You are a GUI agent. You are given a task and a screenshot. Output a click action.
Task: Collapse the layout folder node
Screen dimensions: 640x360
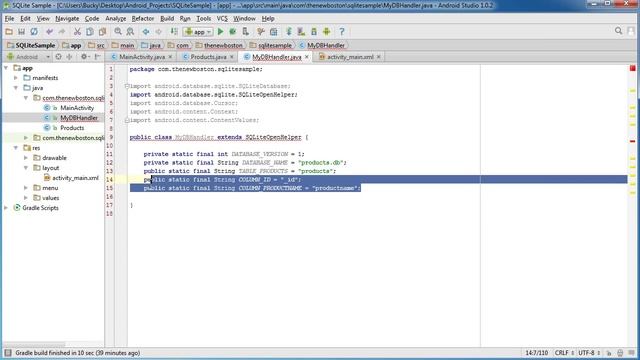pos(26,168)
